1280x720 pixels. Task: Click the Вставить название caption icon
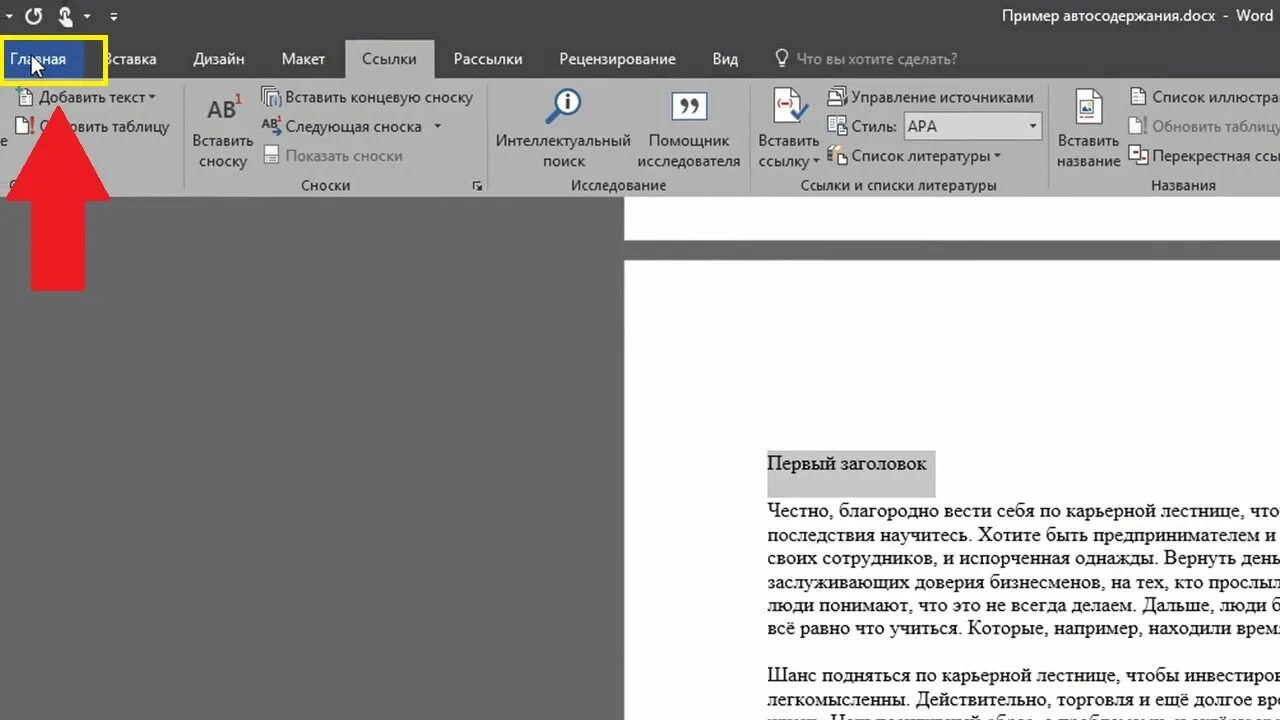[1088, 107]
